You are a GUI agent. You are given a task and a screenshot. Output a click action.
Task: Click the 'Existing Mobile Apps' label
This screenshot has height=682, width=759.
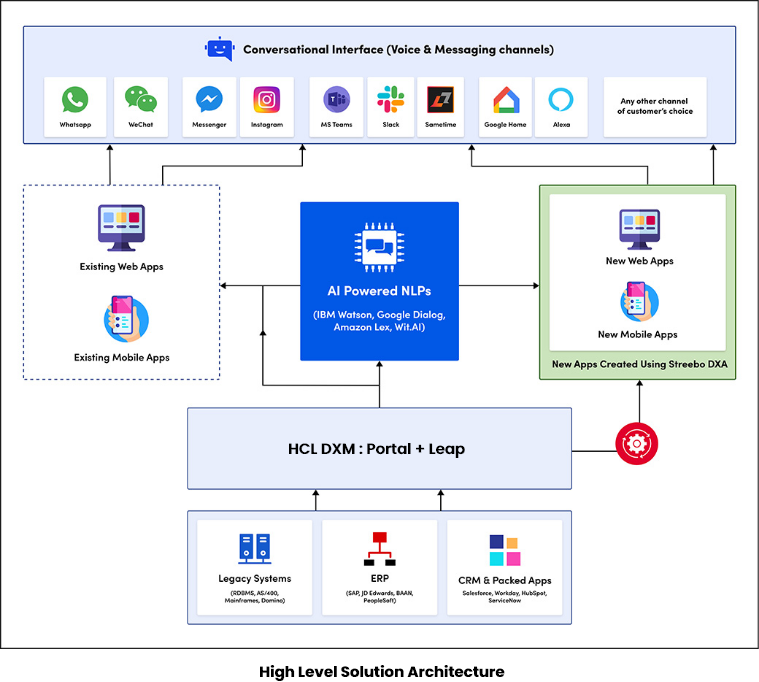click(121, 358)
